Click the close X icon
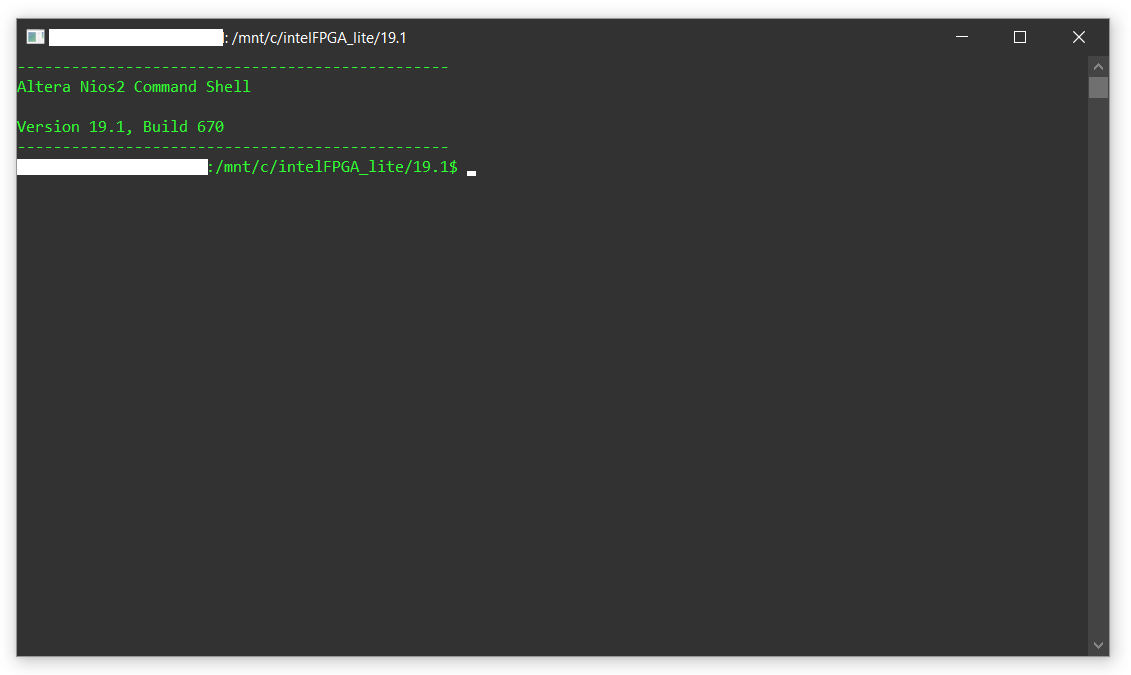Screen dimensions: 1131x675 1078,36
